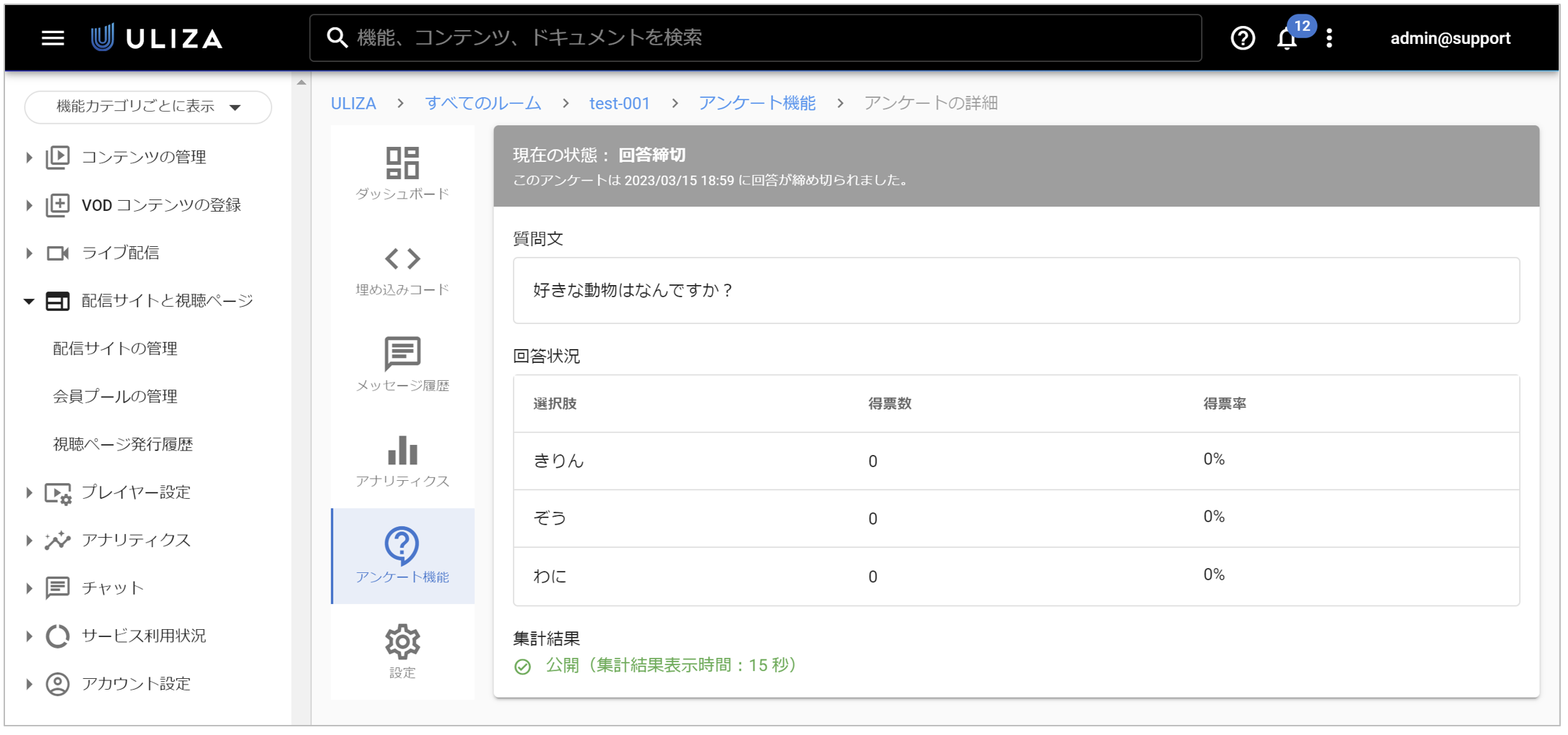1568x735 pixels.
Task: Click the 配信サイトと視聴ページ layout icon
Action: (58, 301)
